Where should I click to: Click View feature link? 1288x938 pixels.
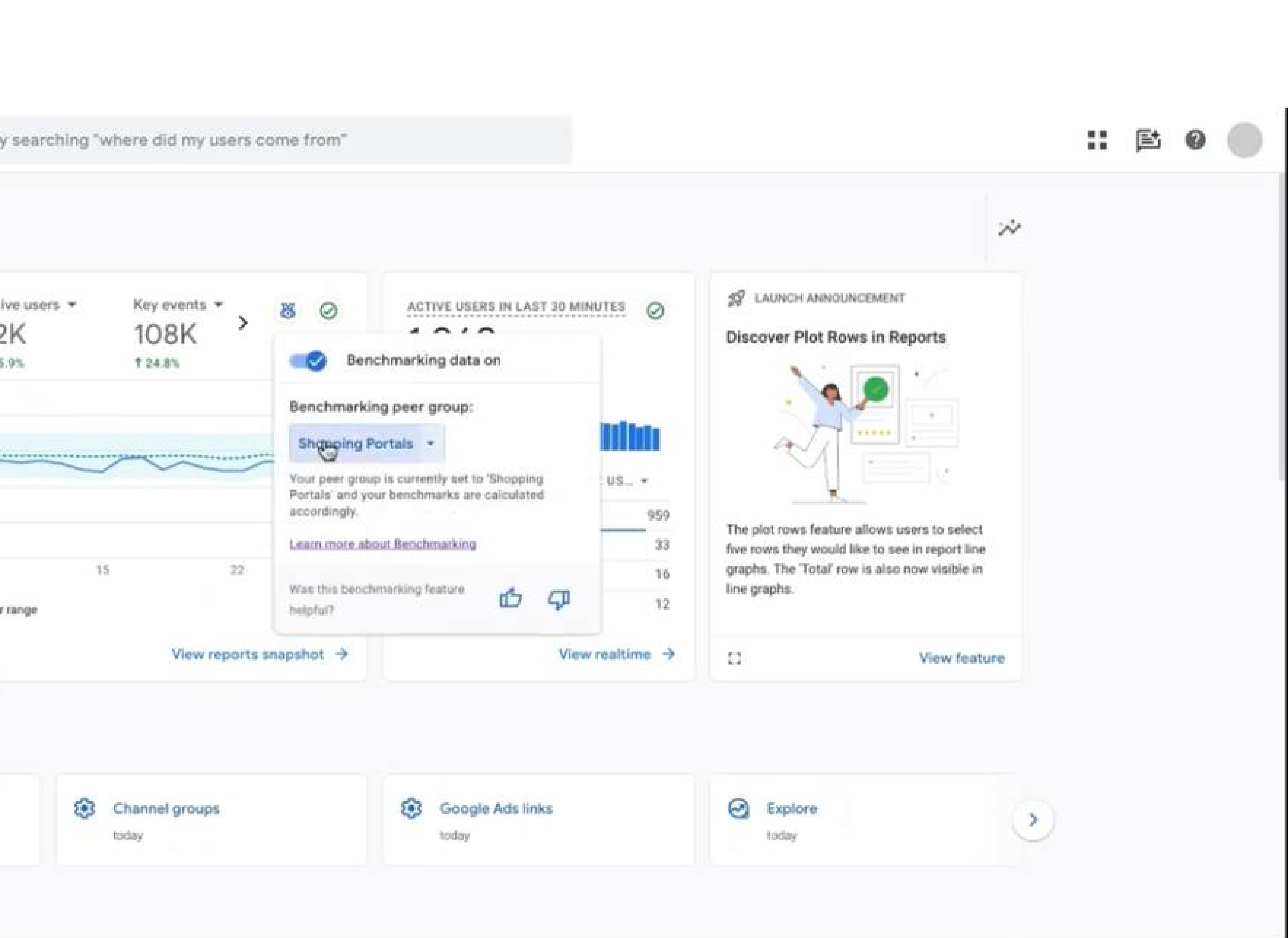click(962, 658)
